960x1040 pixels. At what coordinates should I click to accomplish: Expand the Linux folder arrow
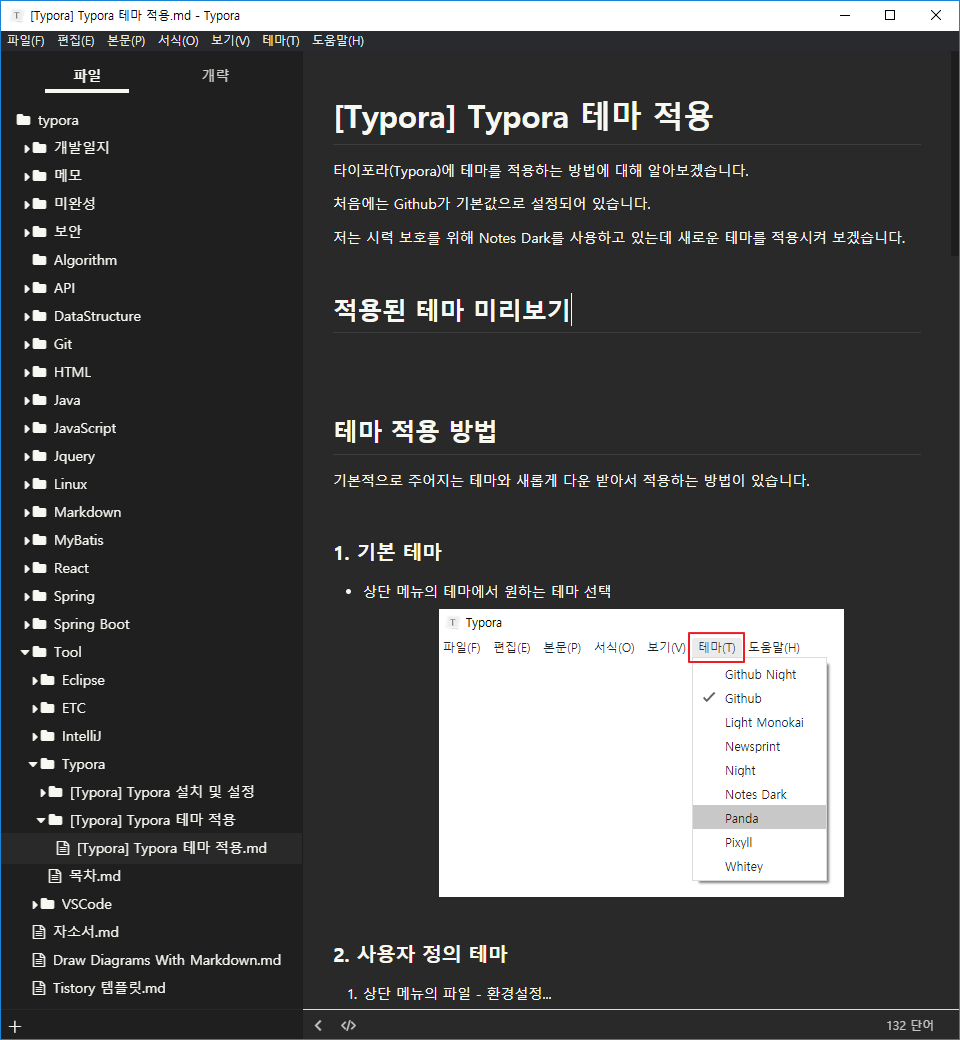[27, 484]
